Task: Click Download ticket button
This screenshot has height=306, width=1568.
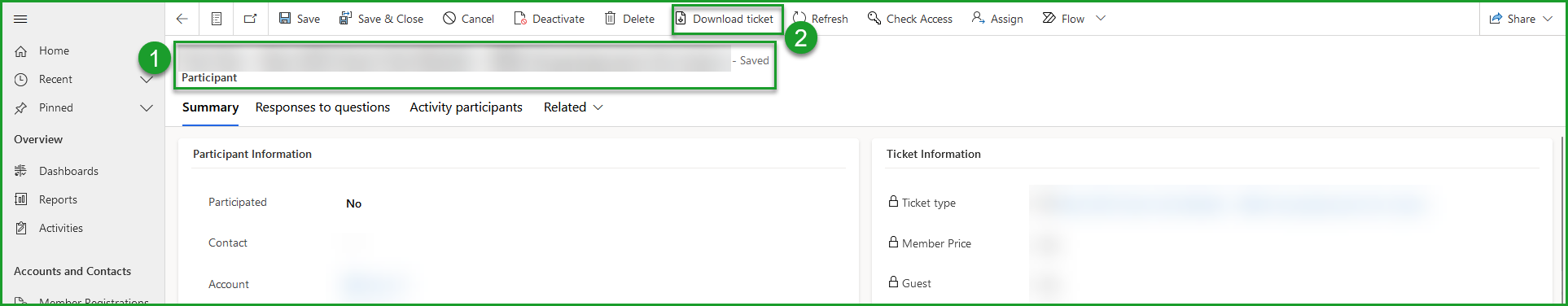Action: tap(725, 19)
